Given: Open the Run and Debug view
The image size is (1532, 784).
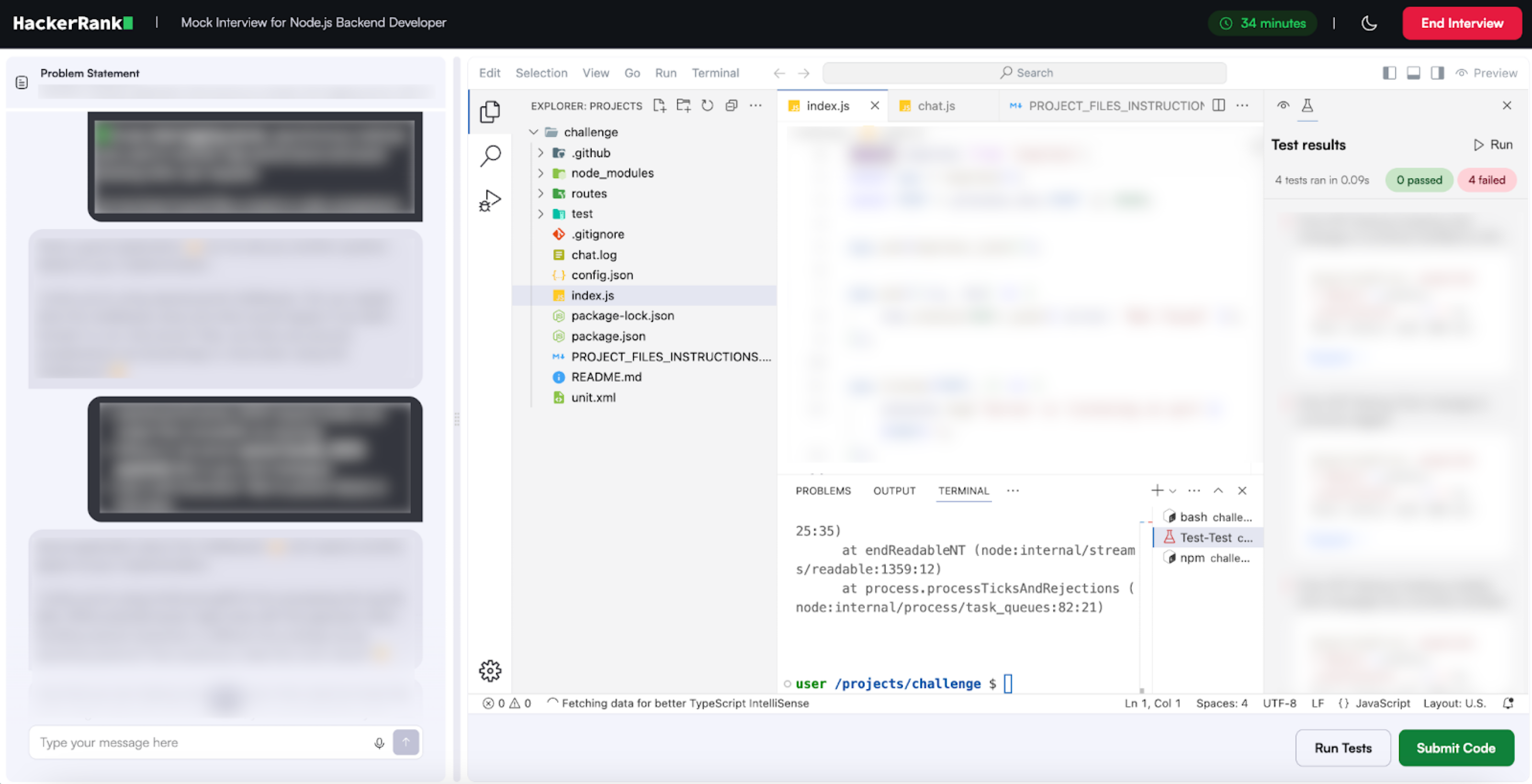Looking at the screenshot, I should click(x=490, y=201).
